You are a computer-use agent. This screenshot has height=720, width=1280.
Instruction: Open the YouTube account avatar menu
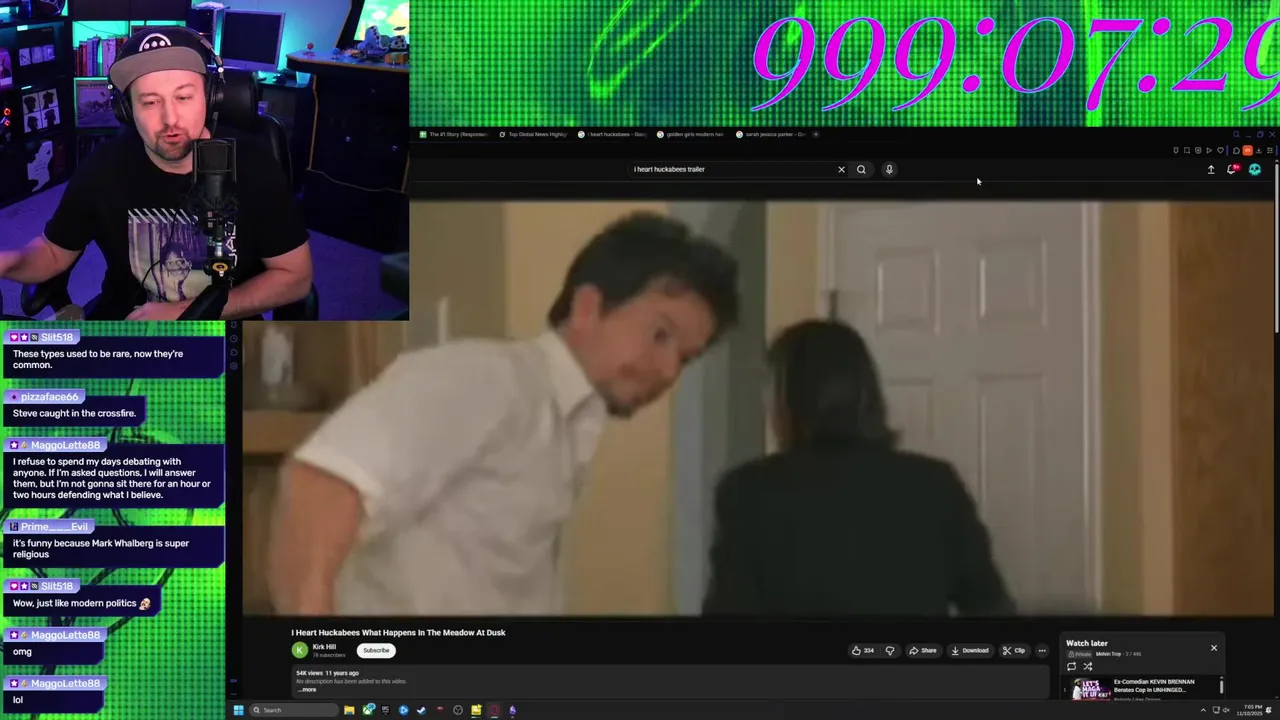(1255, 169)
